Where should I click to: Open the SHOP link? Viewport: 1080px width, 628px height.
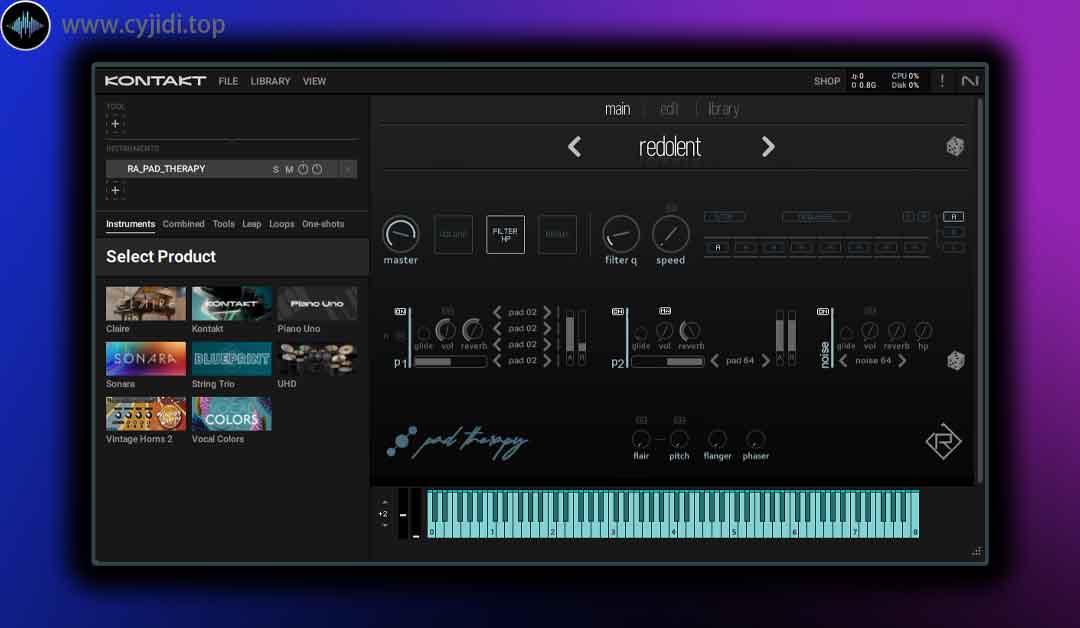(827, 81)
